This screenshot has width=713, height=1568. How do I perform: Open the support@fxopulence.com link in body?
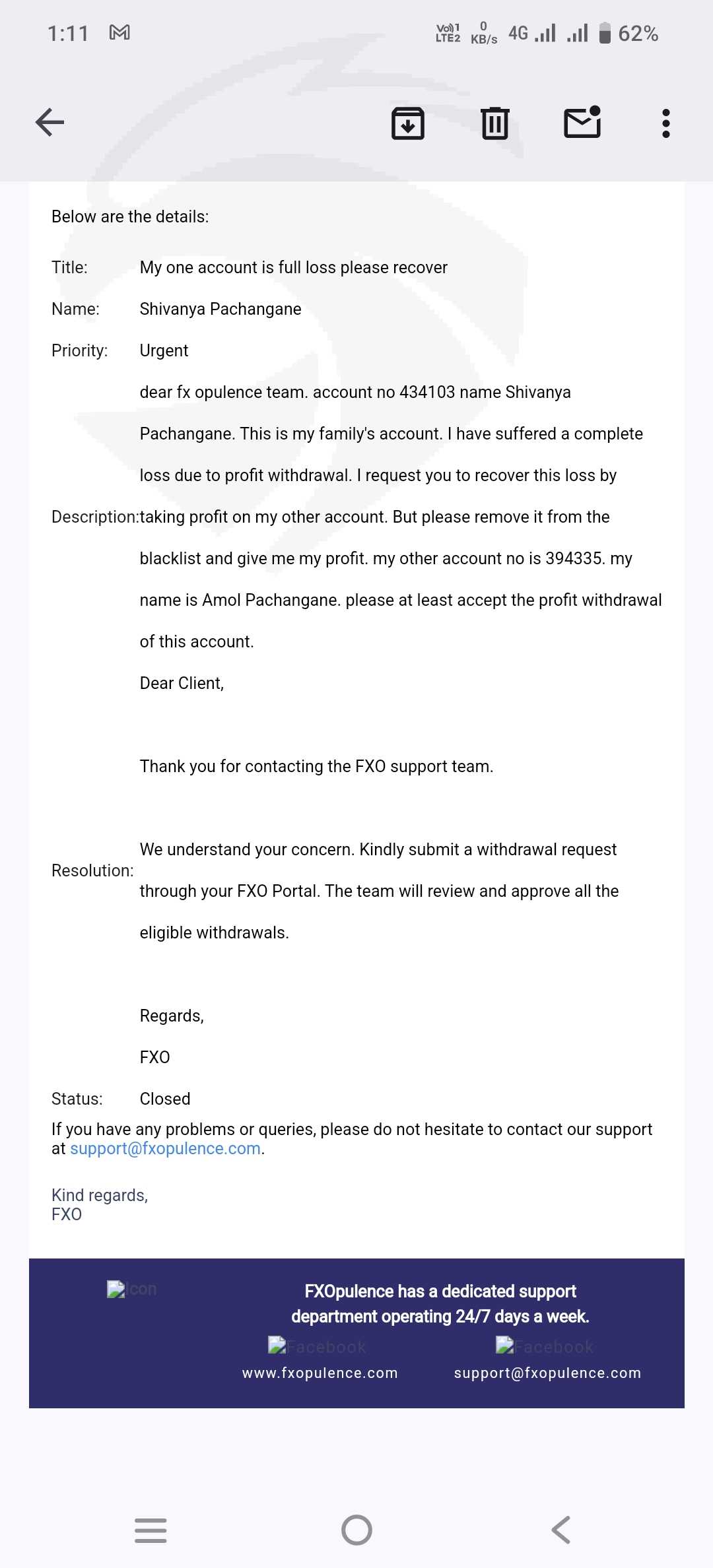[x=165, y=1148]
